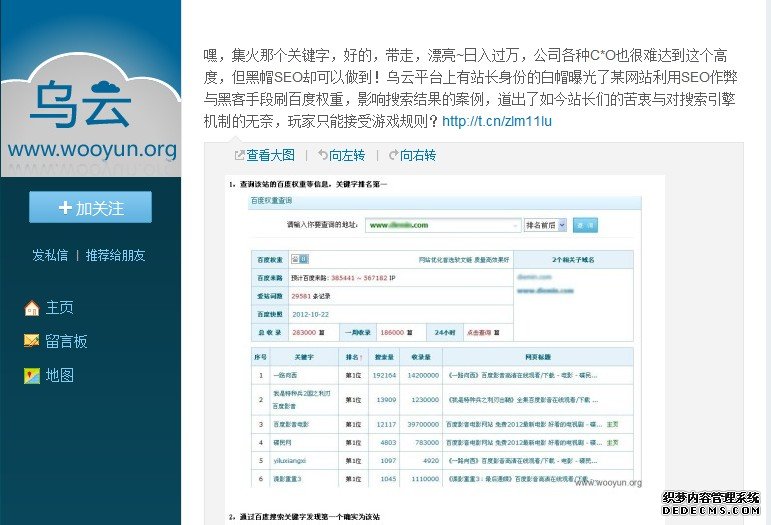Click the enlarge icon before 查看大图
Viewport: 771px width, 525px height.
pyautogui.click(x=239, y=155)
